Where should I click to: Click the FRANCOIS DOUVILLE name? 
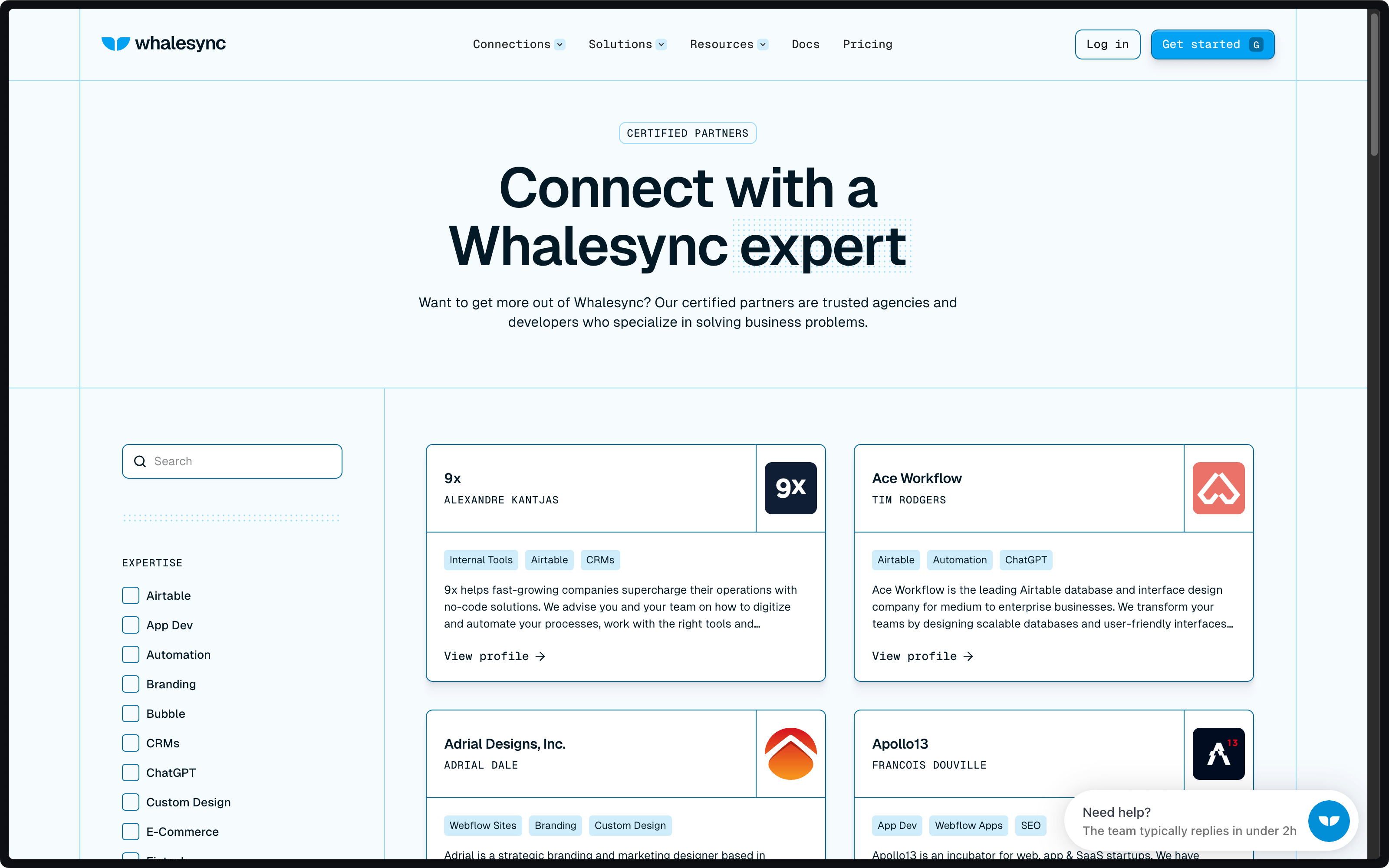coord(929,765)
